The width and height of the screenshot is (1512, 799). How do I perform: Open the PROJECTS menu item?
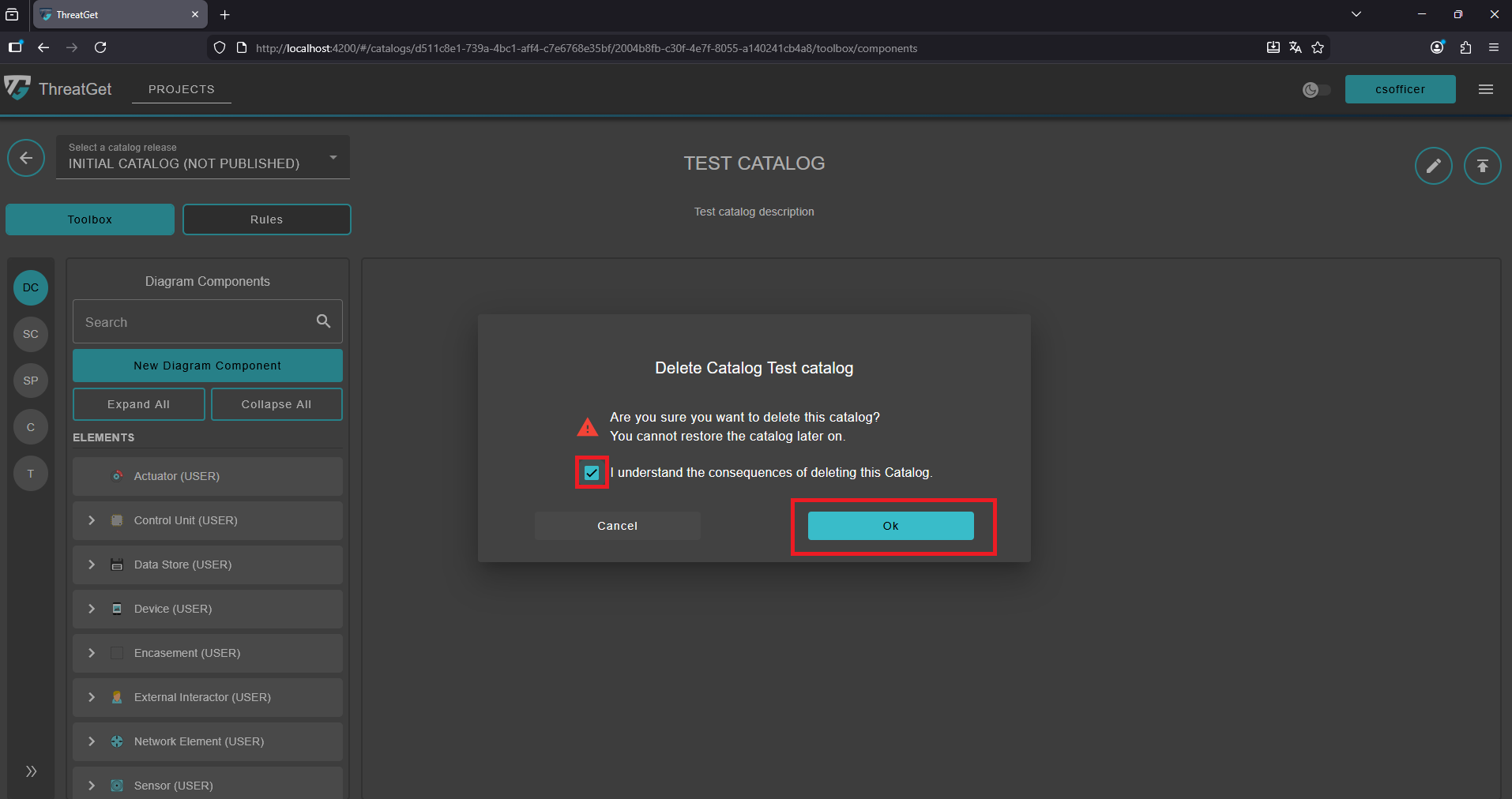(181, 89)
